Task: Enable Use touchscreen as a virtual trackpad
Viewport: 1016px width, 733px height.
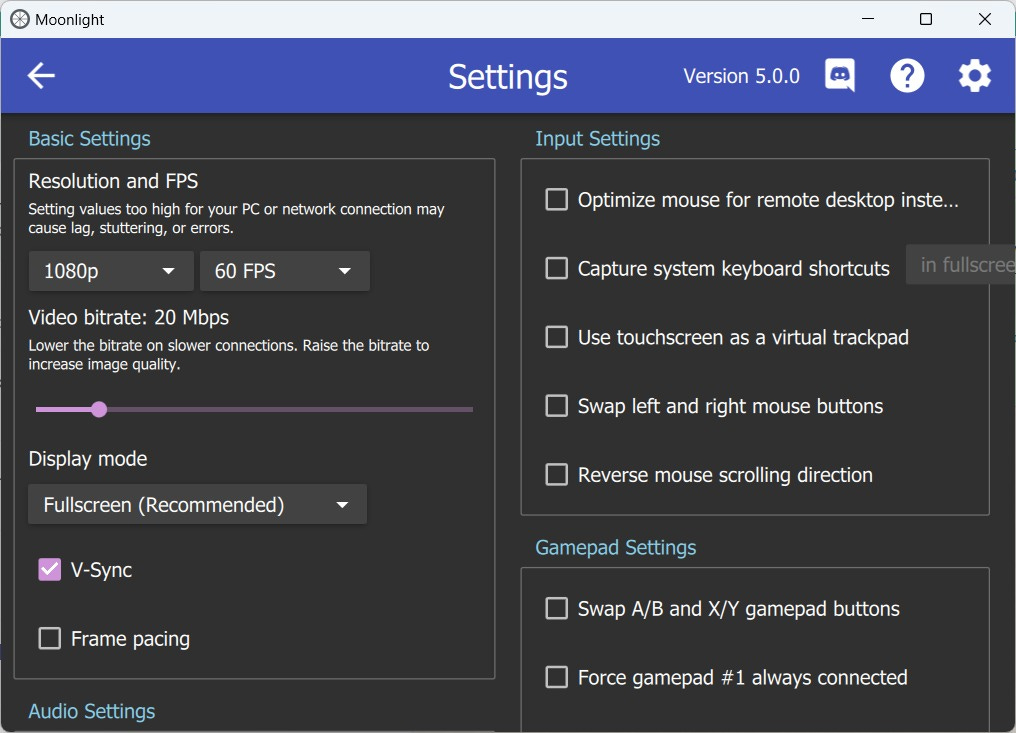Action: (557, 337)
